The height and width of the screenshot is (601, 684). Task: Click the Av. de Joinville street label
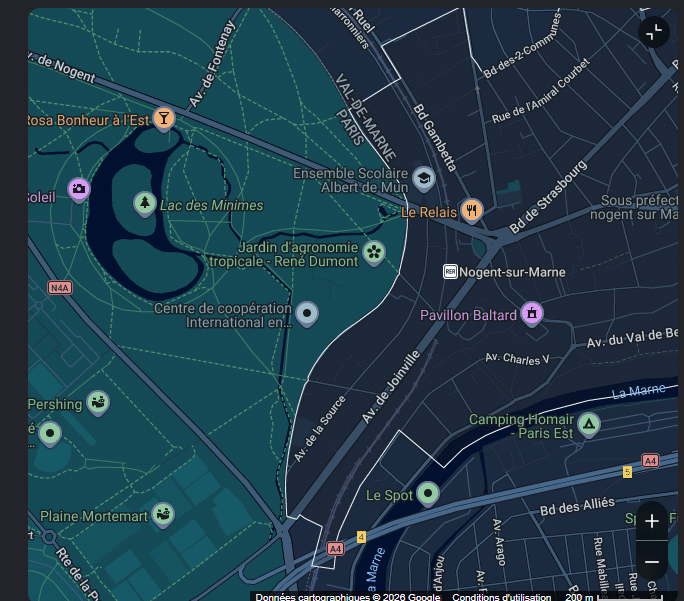coord(391,387)
